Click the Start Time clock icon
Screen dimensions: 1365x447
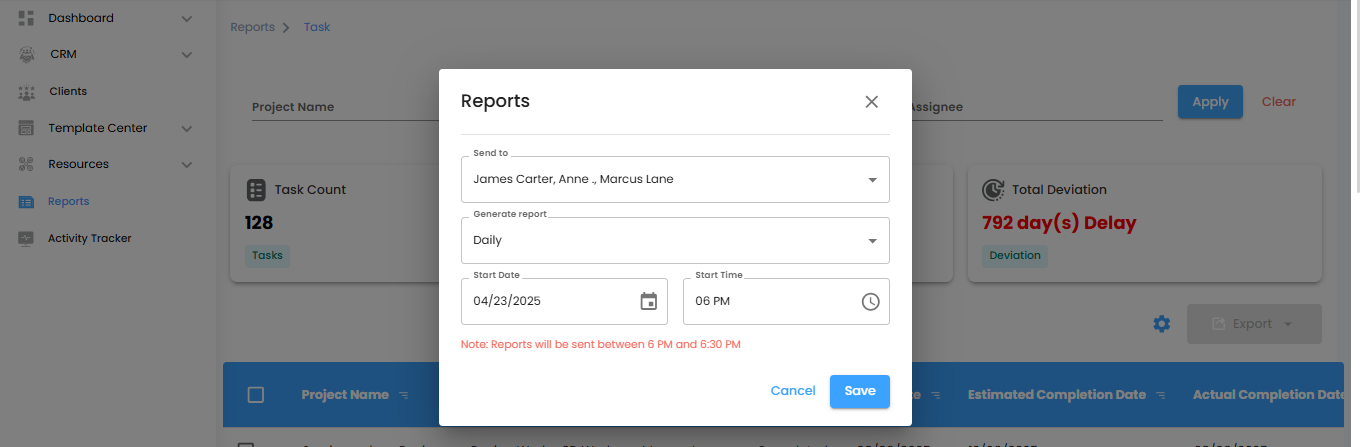870,301
